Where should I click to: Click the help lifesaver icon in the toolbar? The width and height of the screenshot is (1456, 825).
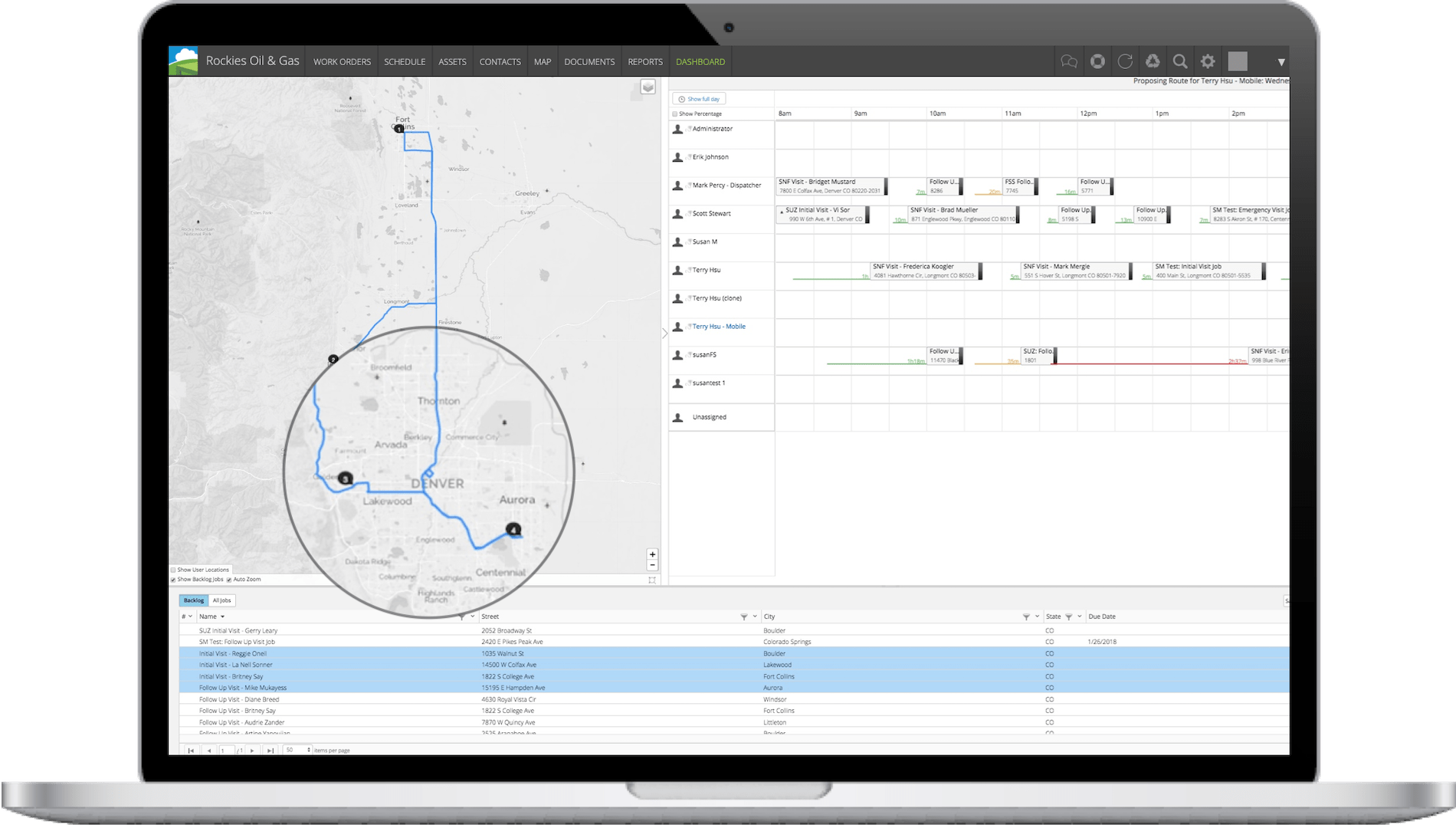1096,61
